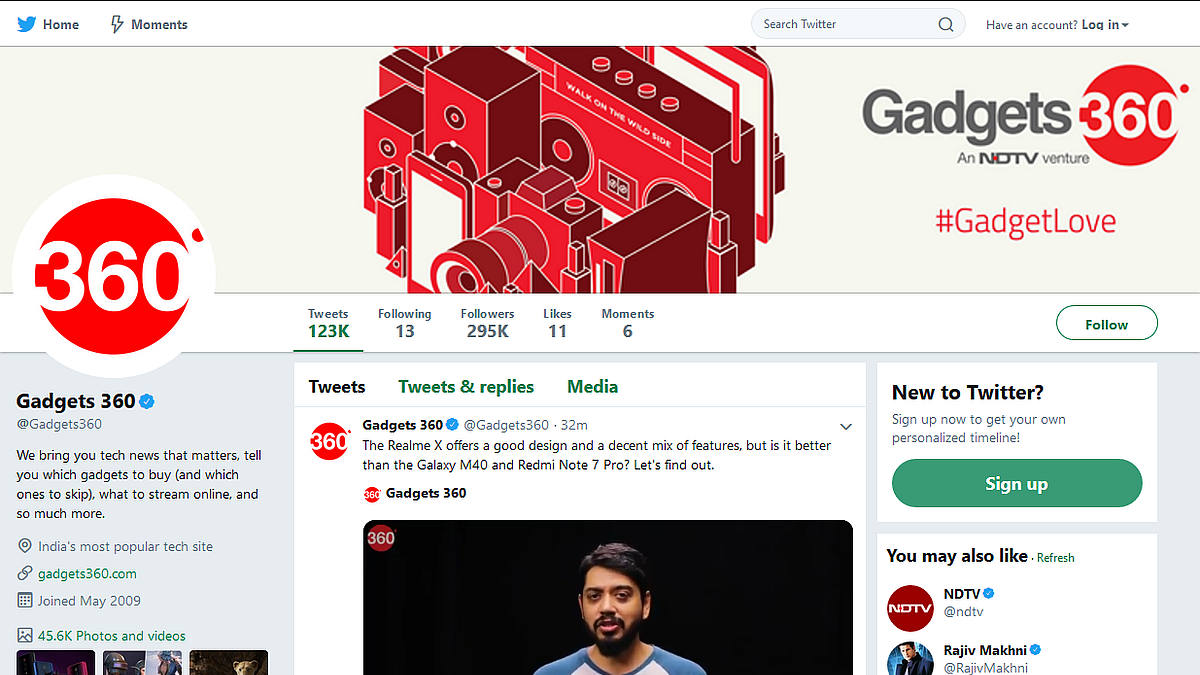Click the verified badge next to Rajiv Makhni

click(x=1037, y=649)
